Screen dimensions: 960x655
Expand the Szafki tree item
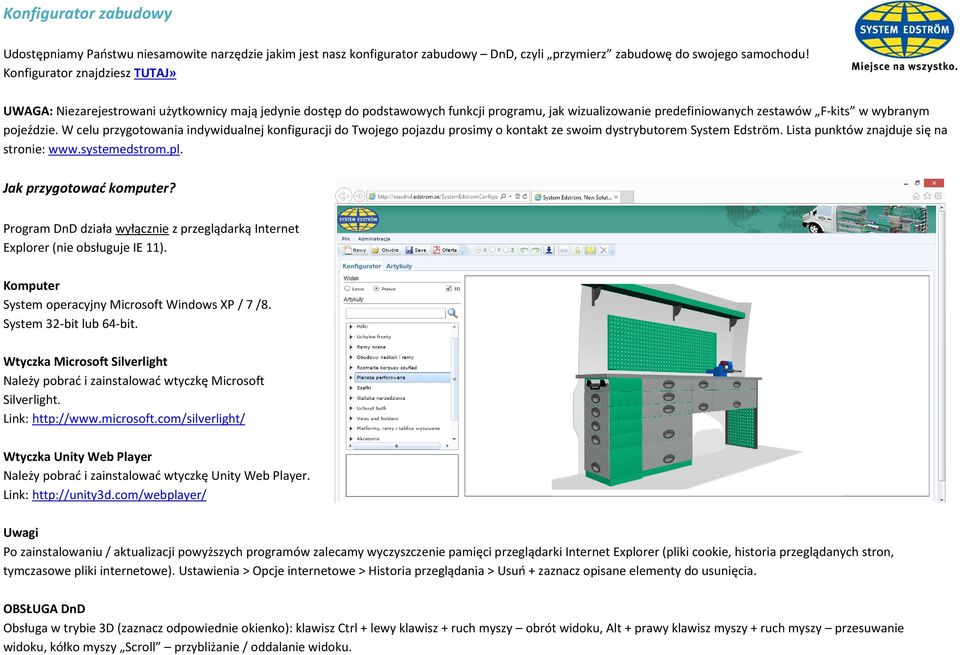point(351,387)
